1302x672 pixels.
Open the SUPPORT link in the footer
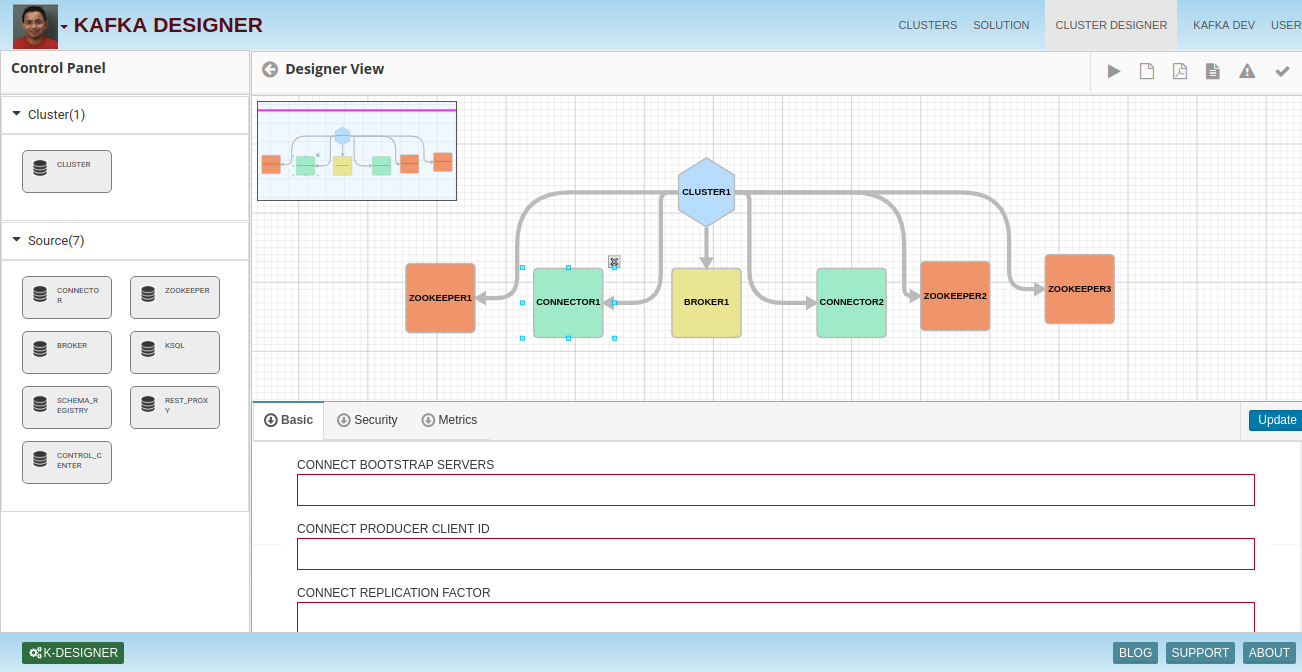1199,653
